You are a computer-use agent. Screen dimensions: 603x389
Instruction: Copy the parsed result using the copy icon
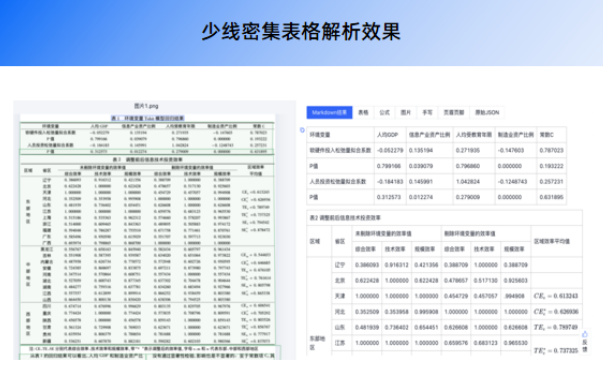(302, 130)
